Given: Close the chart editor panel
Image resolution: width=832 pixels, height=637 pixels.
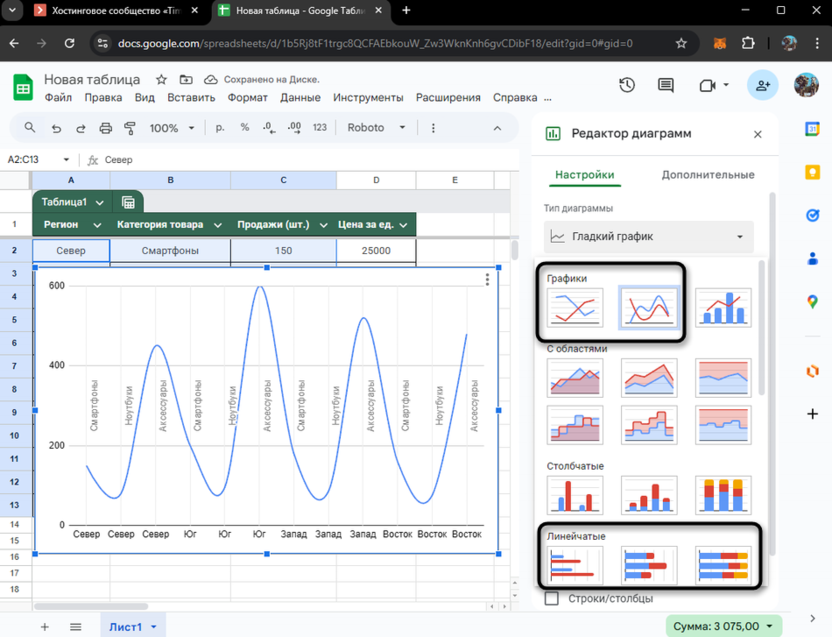Looking at the screenshot, I should click(x=757, y=134).
